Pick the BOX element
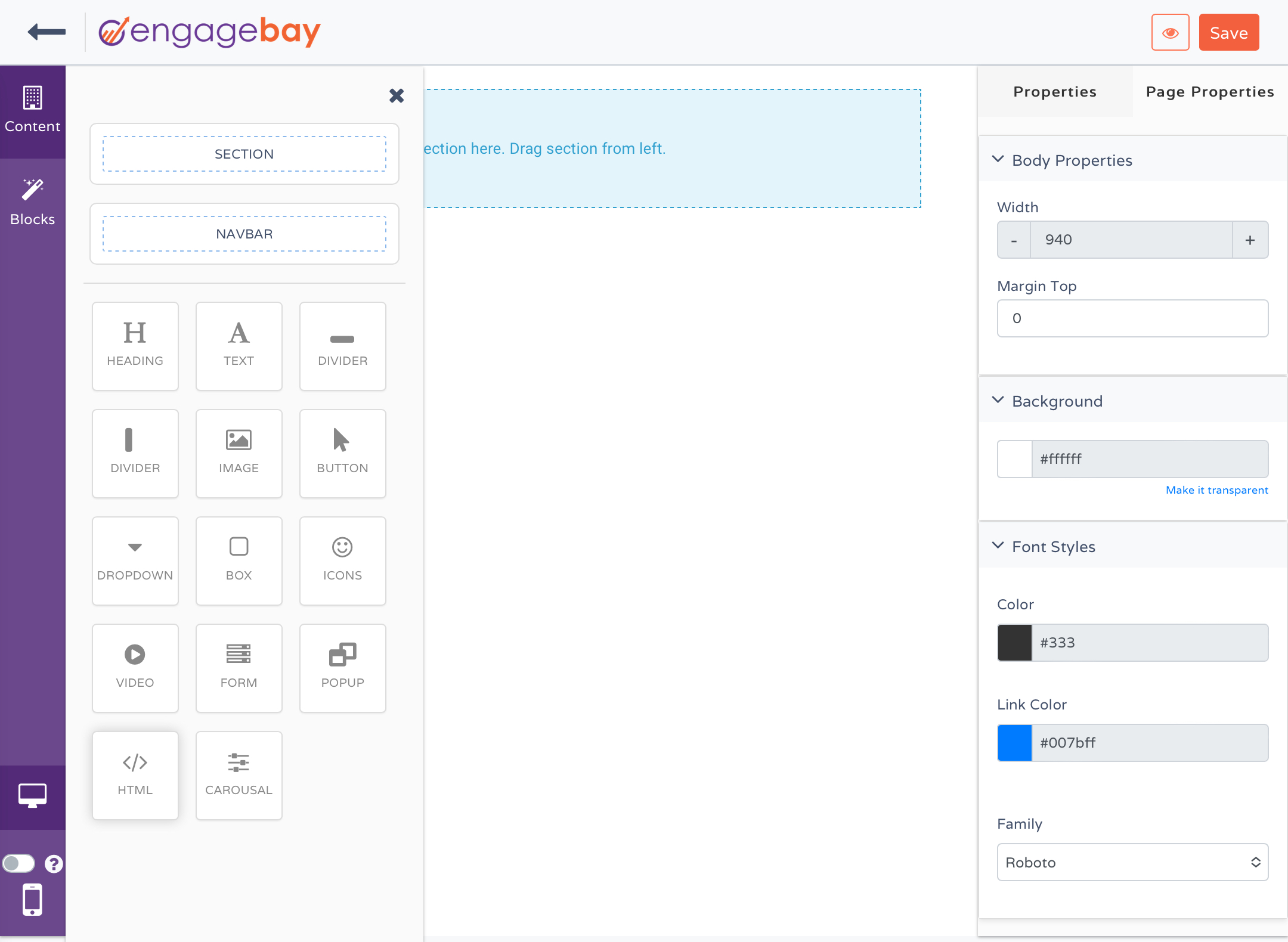Viewport: 1288px width, 942px height. point(239,561)
